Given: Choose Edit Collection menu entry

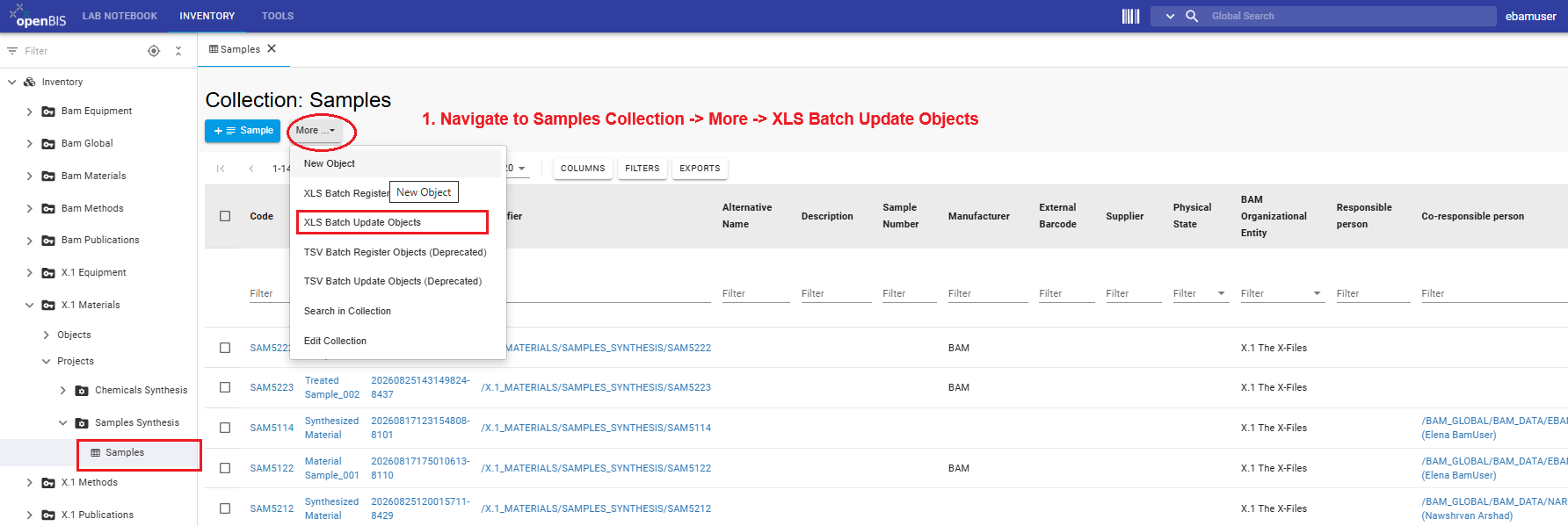Looking at the screenshot, I should [397, 341].
